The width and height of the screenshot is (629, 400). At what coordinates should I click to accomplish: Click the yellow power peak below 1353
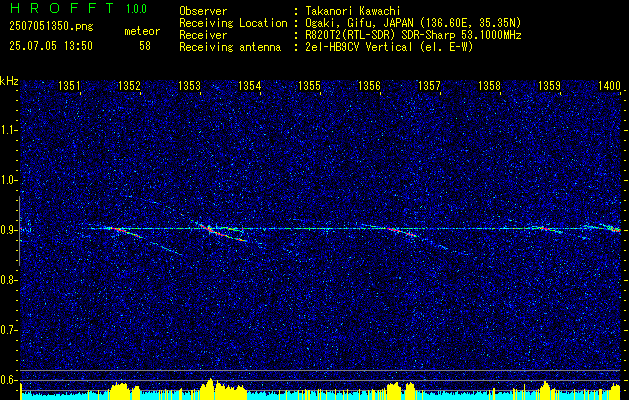(211, 388)
